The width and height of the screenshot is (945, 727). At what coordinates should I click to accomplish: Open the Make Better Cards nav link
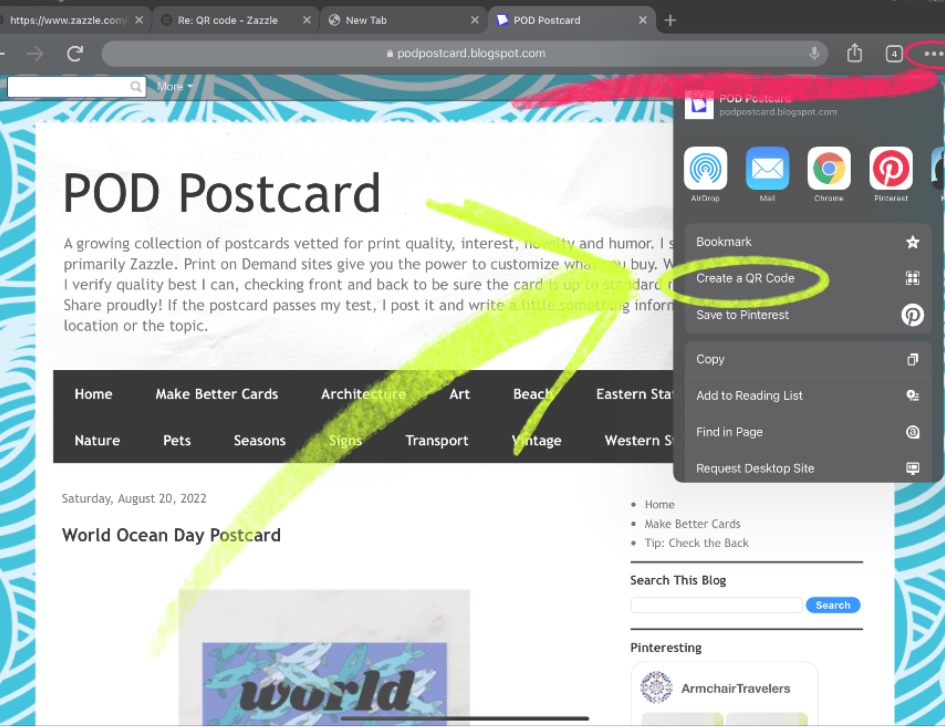pyautogui.click(x=216, y=394)
